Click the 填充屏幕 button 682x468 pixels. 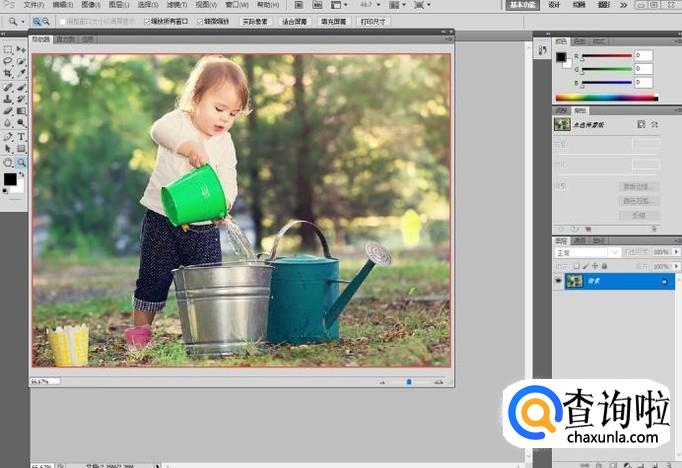pos(334,21)
